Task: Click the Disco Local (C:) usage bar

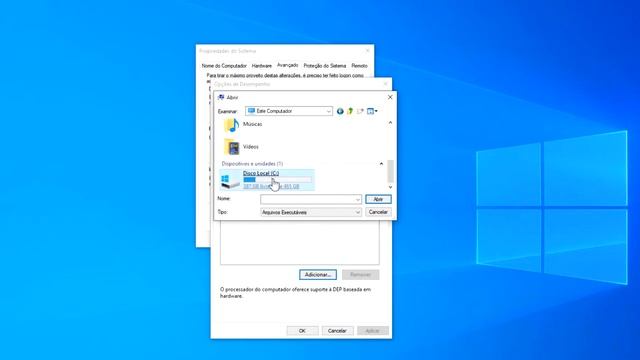Action: [277, 180]
